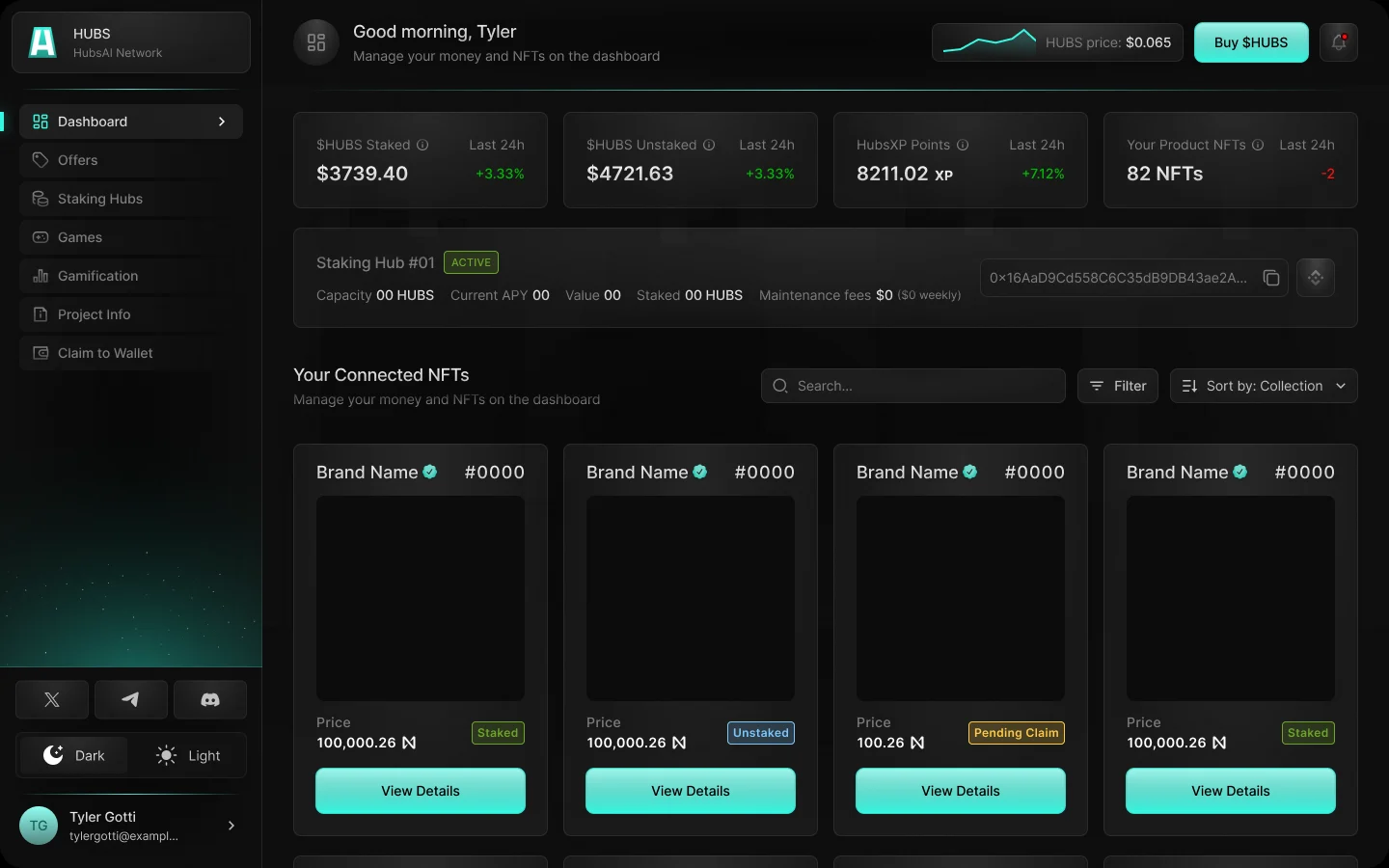The height and width of the screenshot is (868, 1389).
Task: View Details of the first Staked NFT
Action: [x=421, y=791]
